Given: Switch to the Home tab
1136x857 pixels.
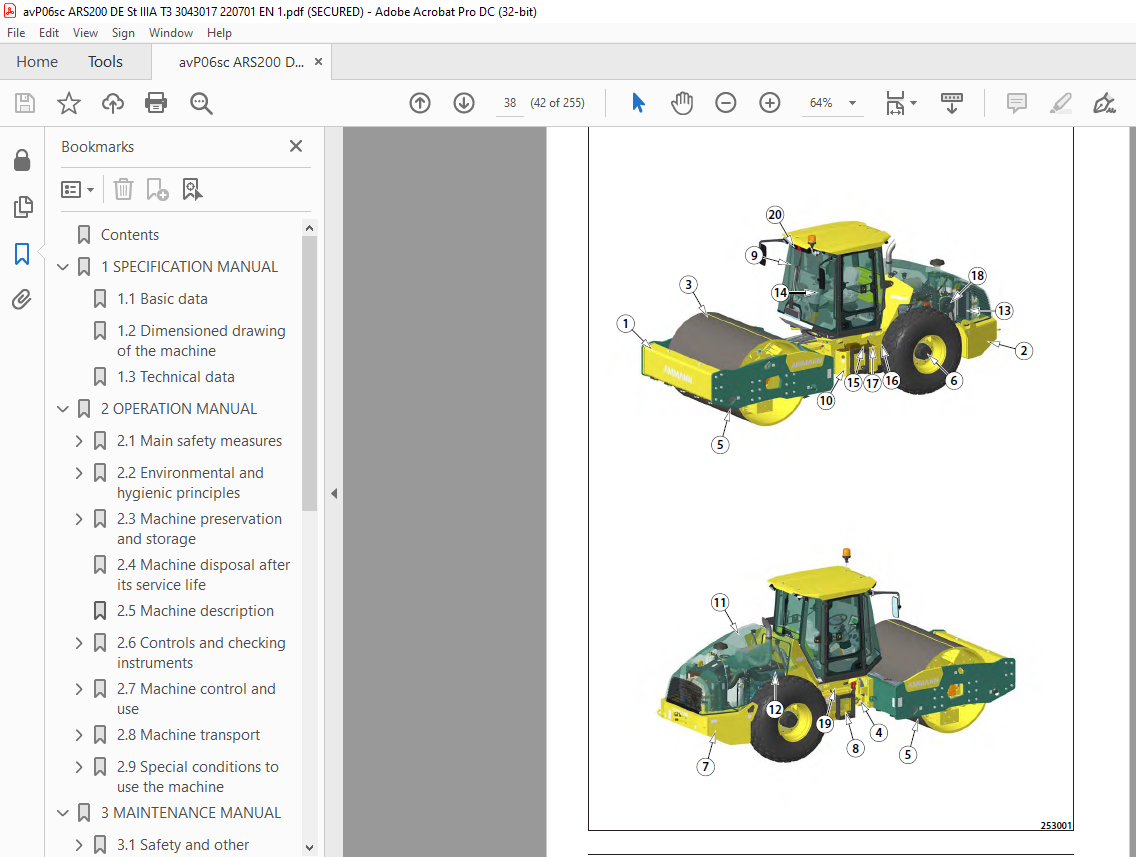Looking at the screenshot, I should click(x=37, y=62).
